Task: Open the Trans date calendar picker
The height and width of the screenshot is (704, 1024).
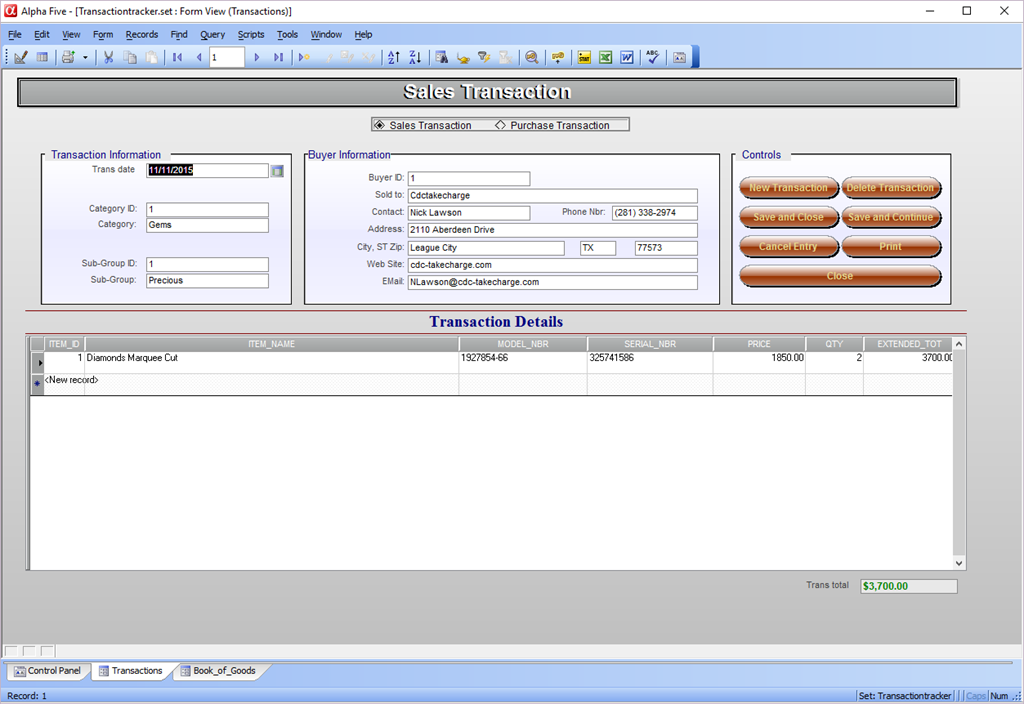Action: click(277, 171)
